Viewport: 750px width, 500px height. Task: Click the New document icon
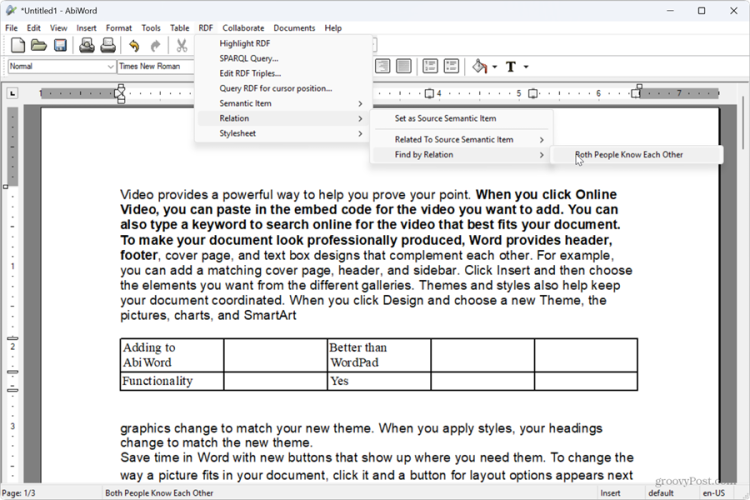[17, 46]
